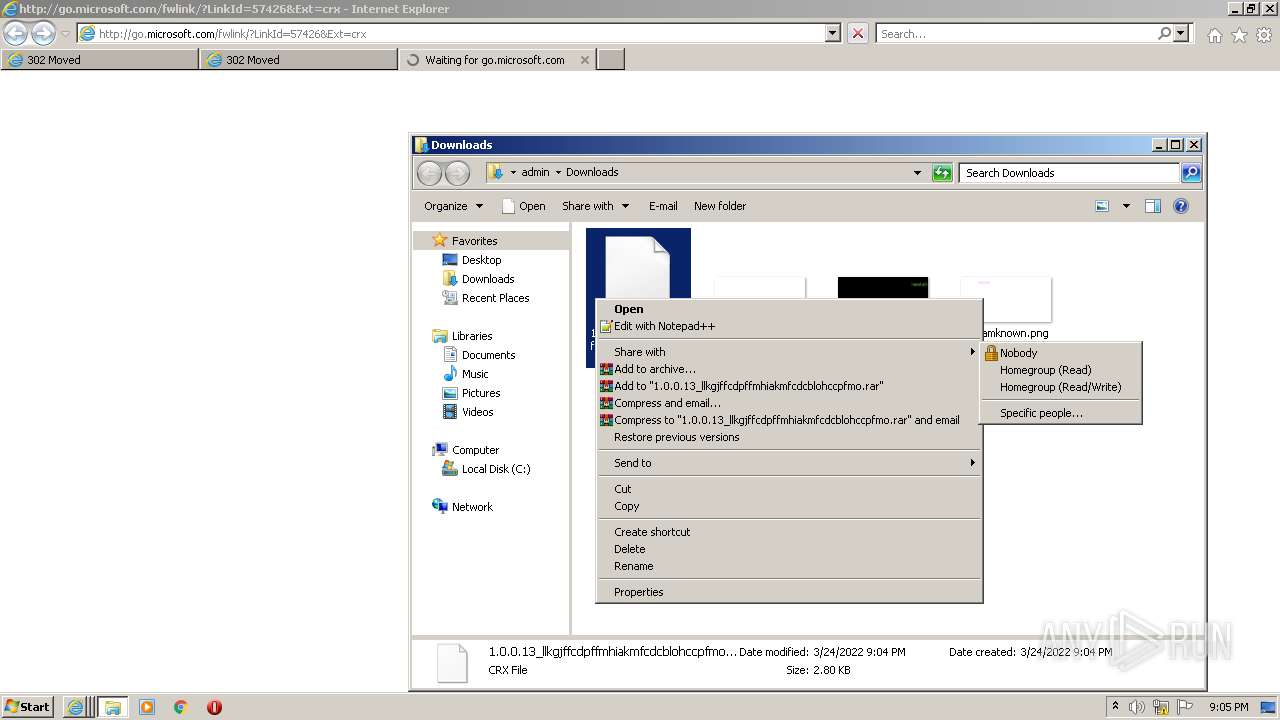Click Open toolbar button in Explorer
The height and width of the screenshot is (720, 1280).
pyautogui.click(x=523, y=206)
